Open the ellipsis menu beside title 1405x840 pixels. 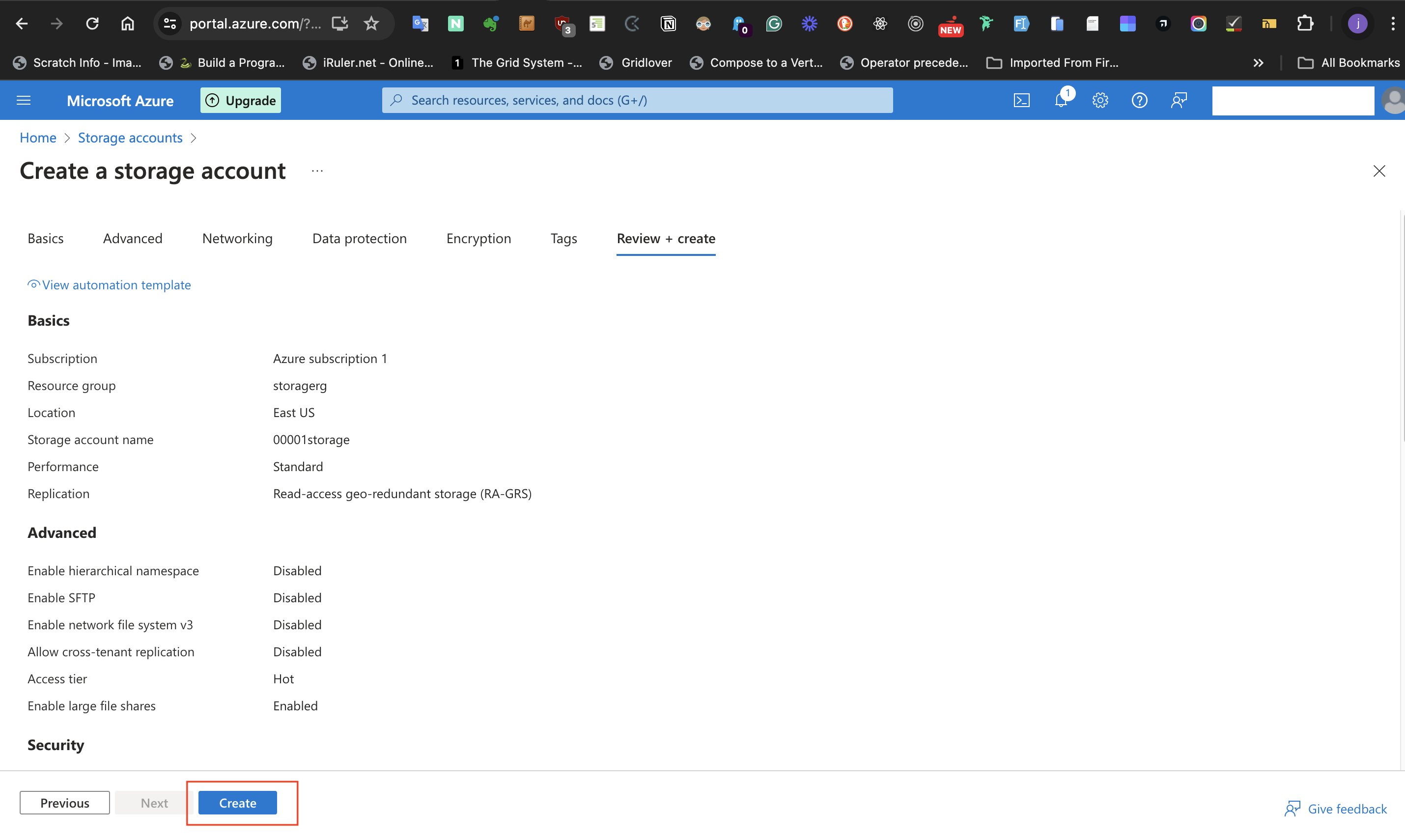[317, 171]
